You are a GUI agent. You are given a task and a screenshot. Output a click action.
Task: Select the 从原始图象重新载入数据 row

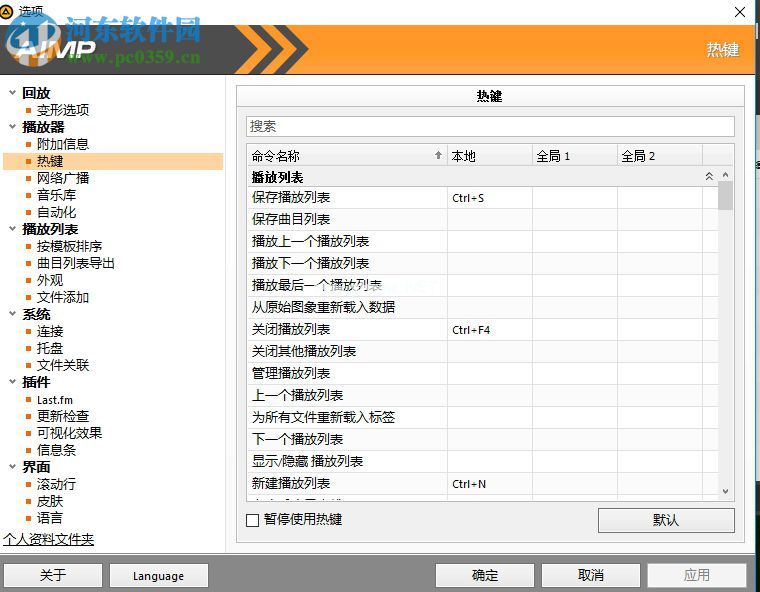click(x=482, y=307)
